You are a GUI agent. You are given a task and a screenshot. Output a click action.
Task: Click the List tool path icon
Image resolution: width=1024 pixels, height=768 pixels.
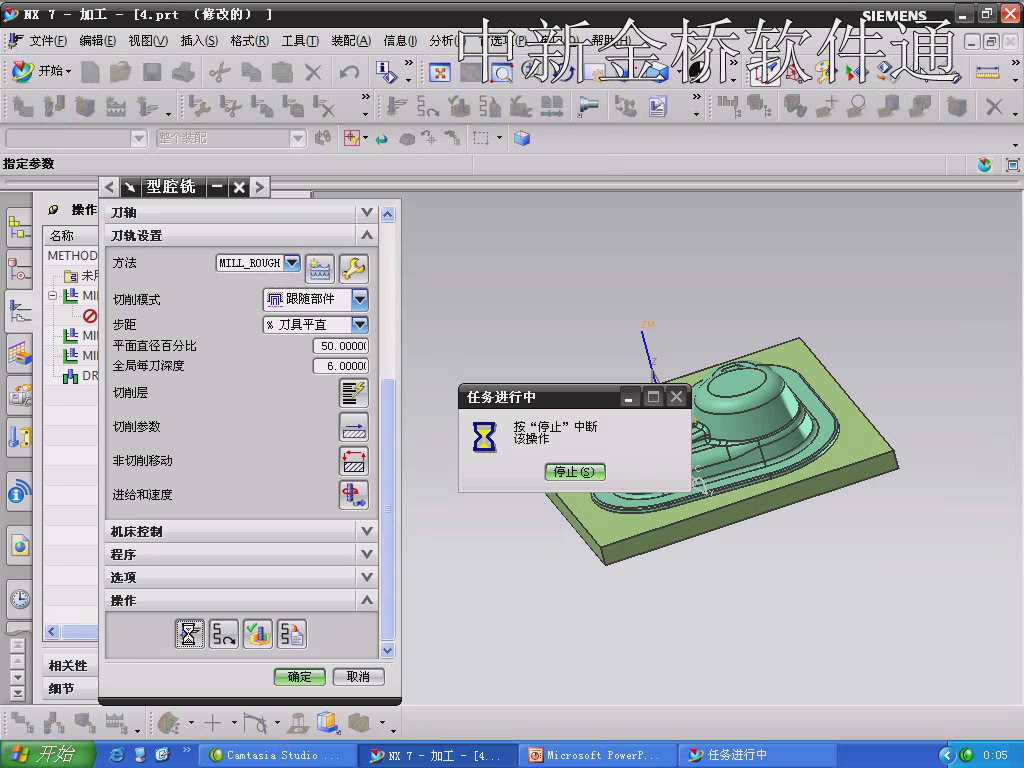click(292, 634)
